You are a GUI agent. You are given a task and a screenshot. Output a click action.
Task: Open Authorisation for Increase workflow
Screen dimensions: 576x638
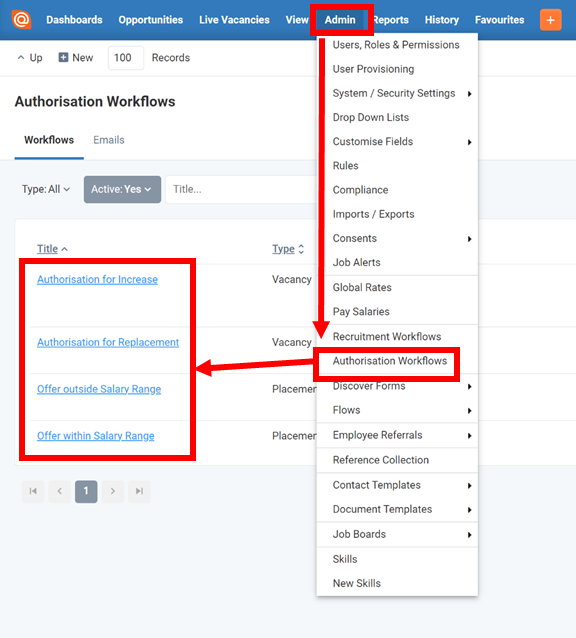[x=98, y=280]
